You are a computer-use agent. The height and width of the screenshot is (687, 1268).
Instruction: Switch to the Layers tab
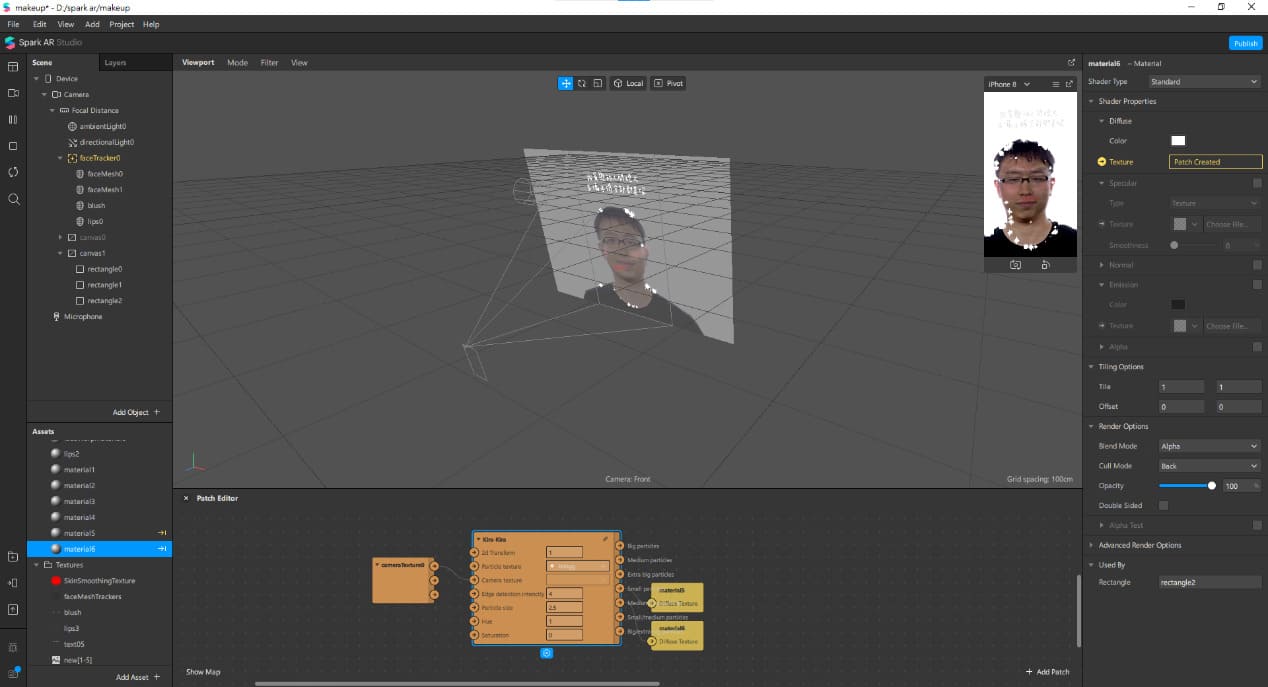tap(115, 62)
